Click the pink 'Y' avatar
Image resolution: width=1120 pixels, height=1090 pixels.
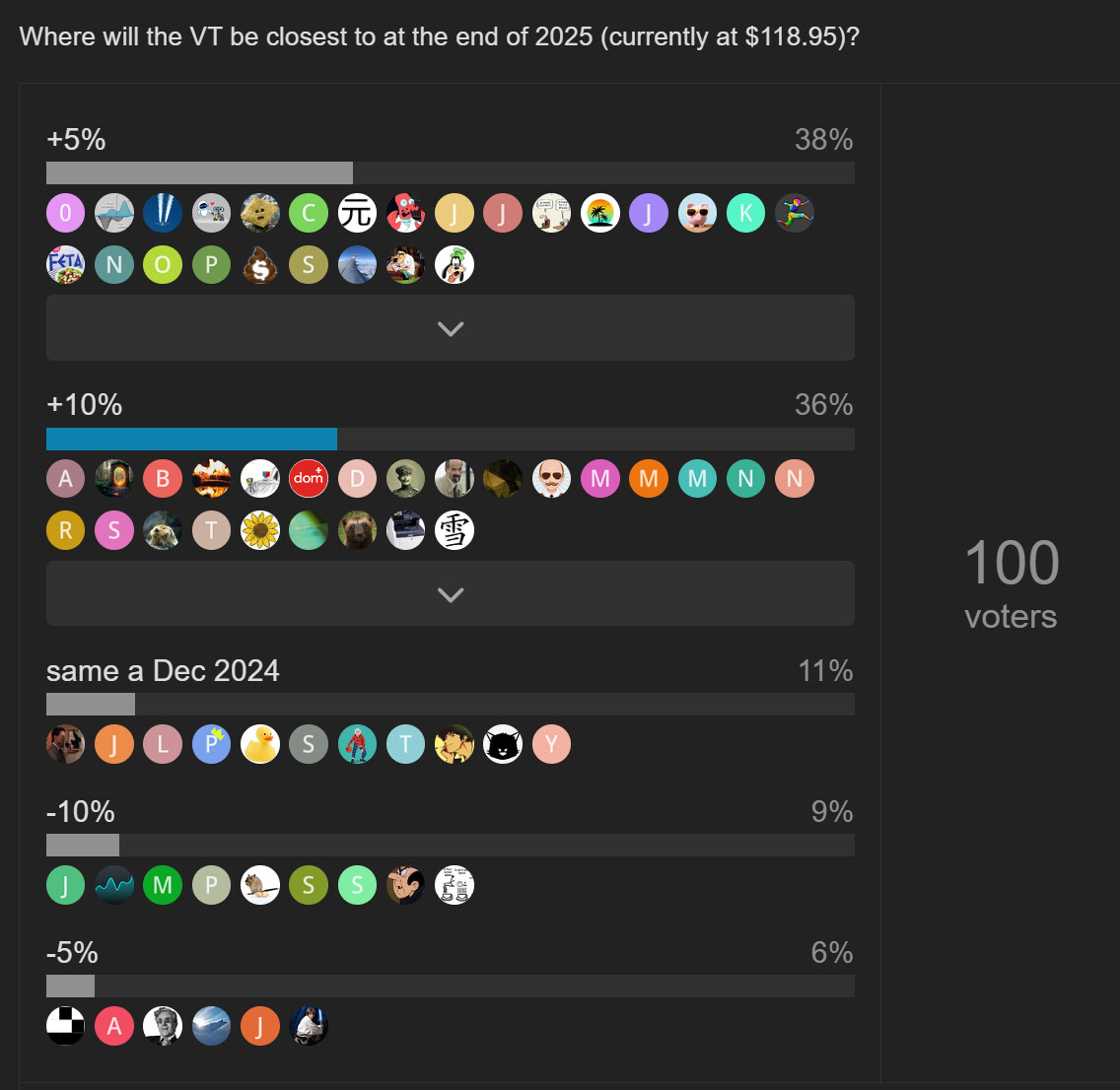(551, 745)
